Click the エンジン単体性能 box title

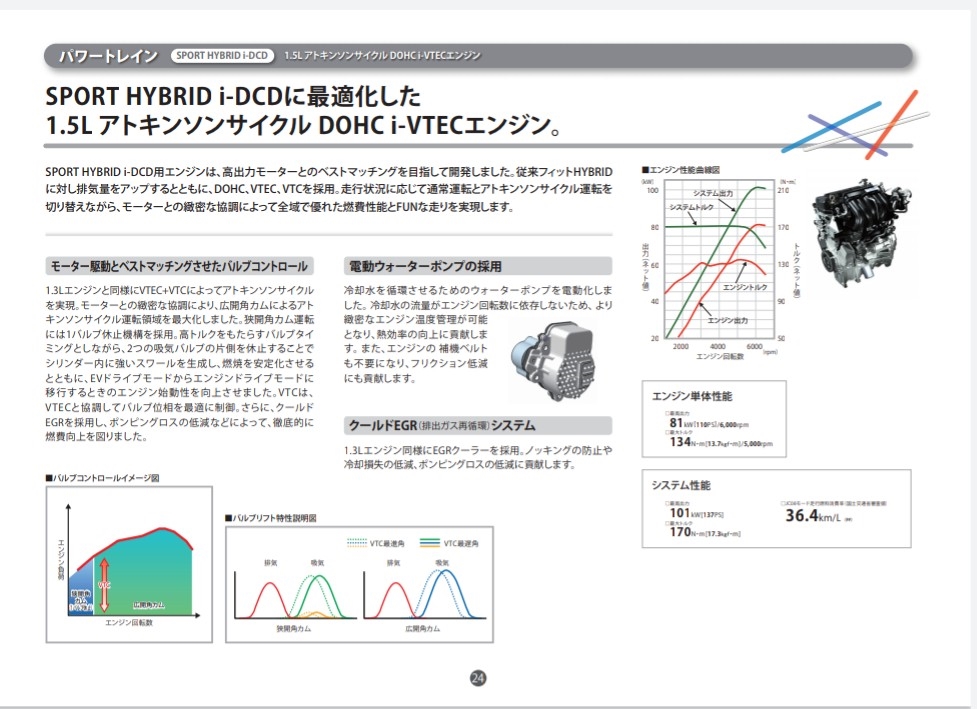tap(692, 396)
